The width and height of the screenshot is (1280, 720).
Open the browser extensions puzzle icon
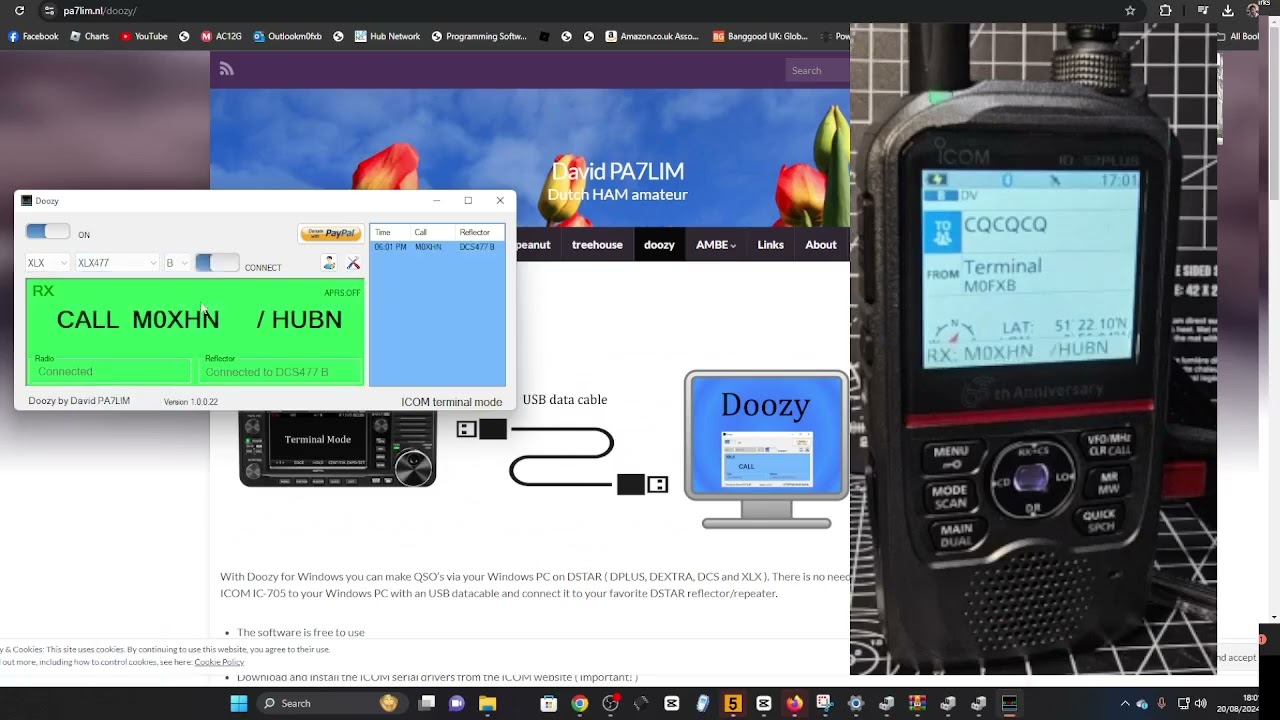coord(1165,10)
